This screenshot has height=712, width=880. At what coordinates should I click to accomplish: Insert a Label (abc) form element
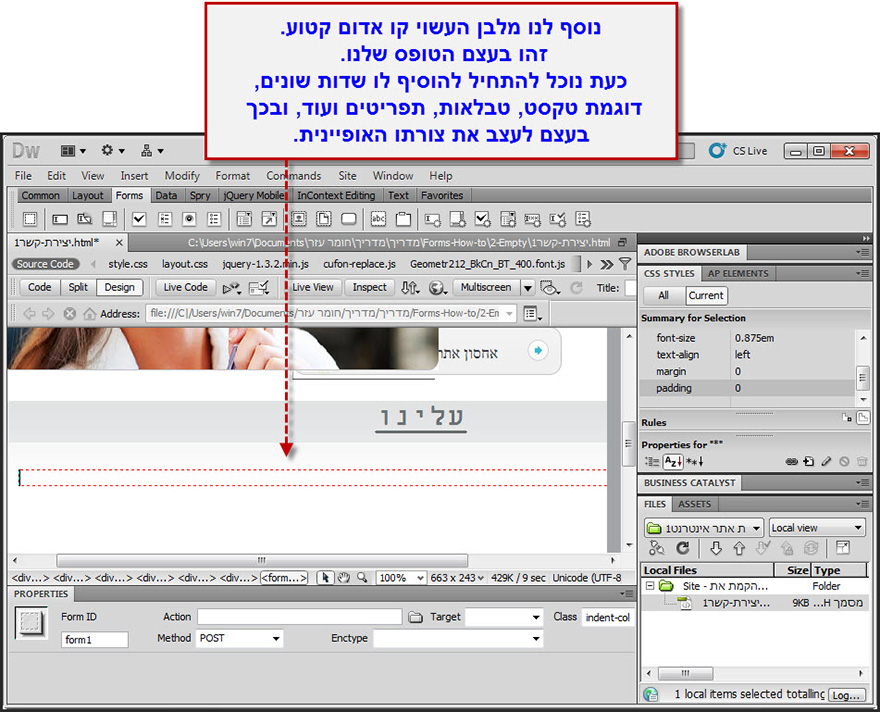(x=378, y=219)
